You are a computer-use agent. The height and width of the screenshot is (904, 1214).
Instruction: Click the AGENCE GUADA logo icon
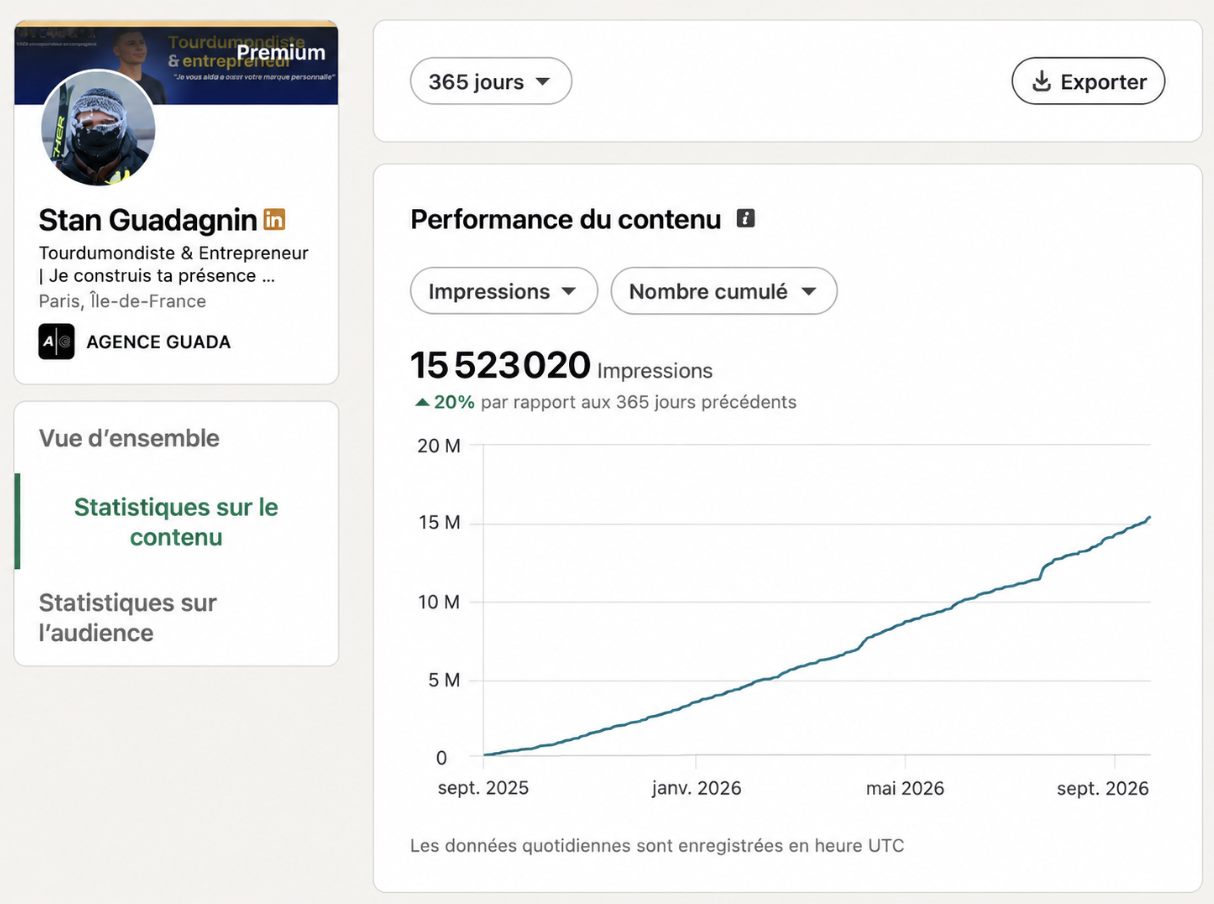[57, 342]
